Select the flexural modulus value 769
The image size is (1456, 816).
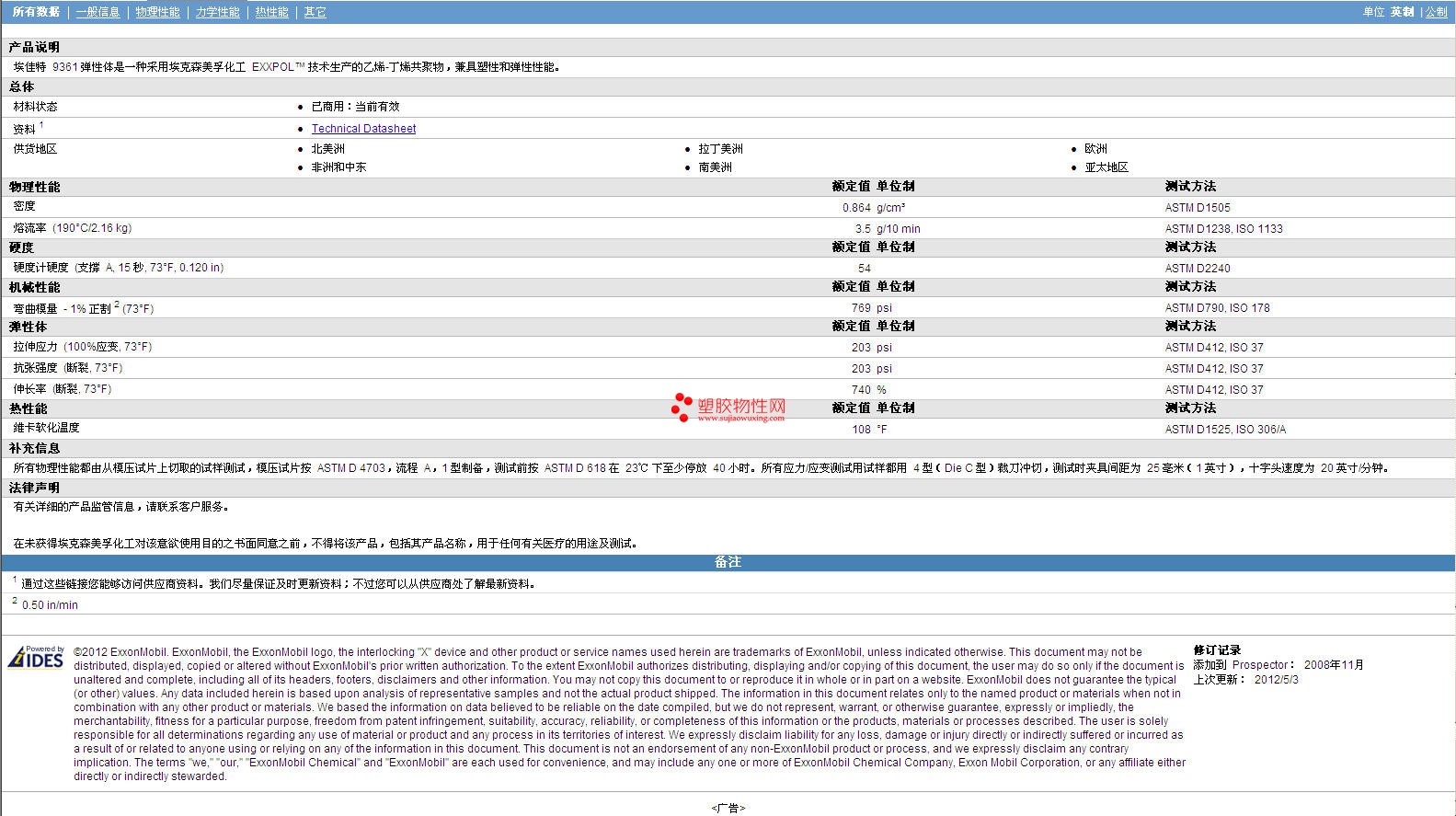click(861, 308)
